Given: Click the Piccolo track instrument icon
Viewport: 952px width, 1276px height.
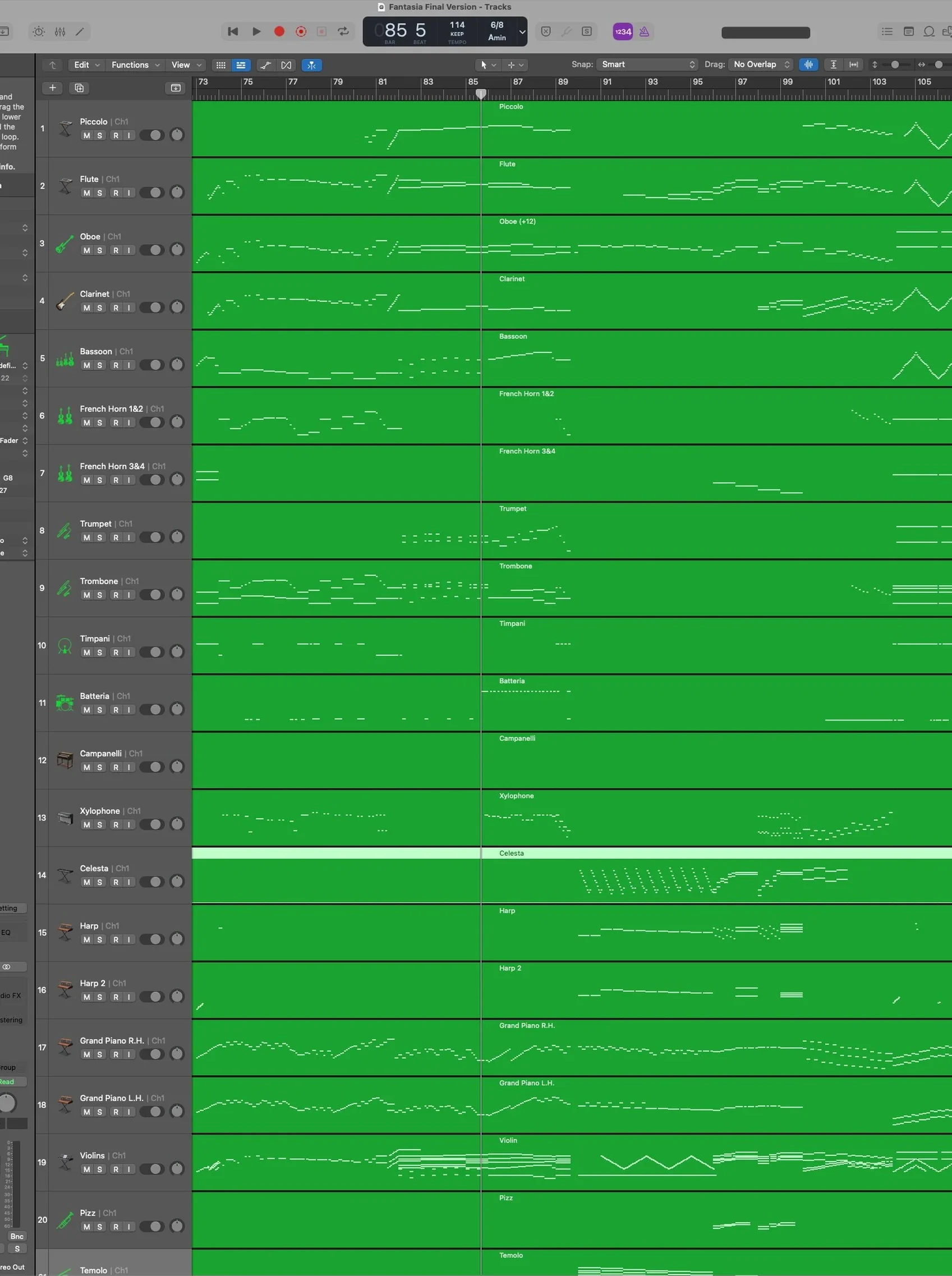Looking at the screenshot, I should click(65, 128).
